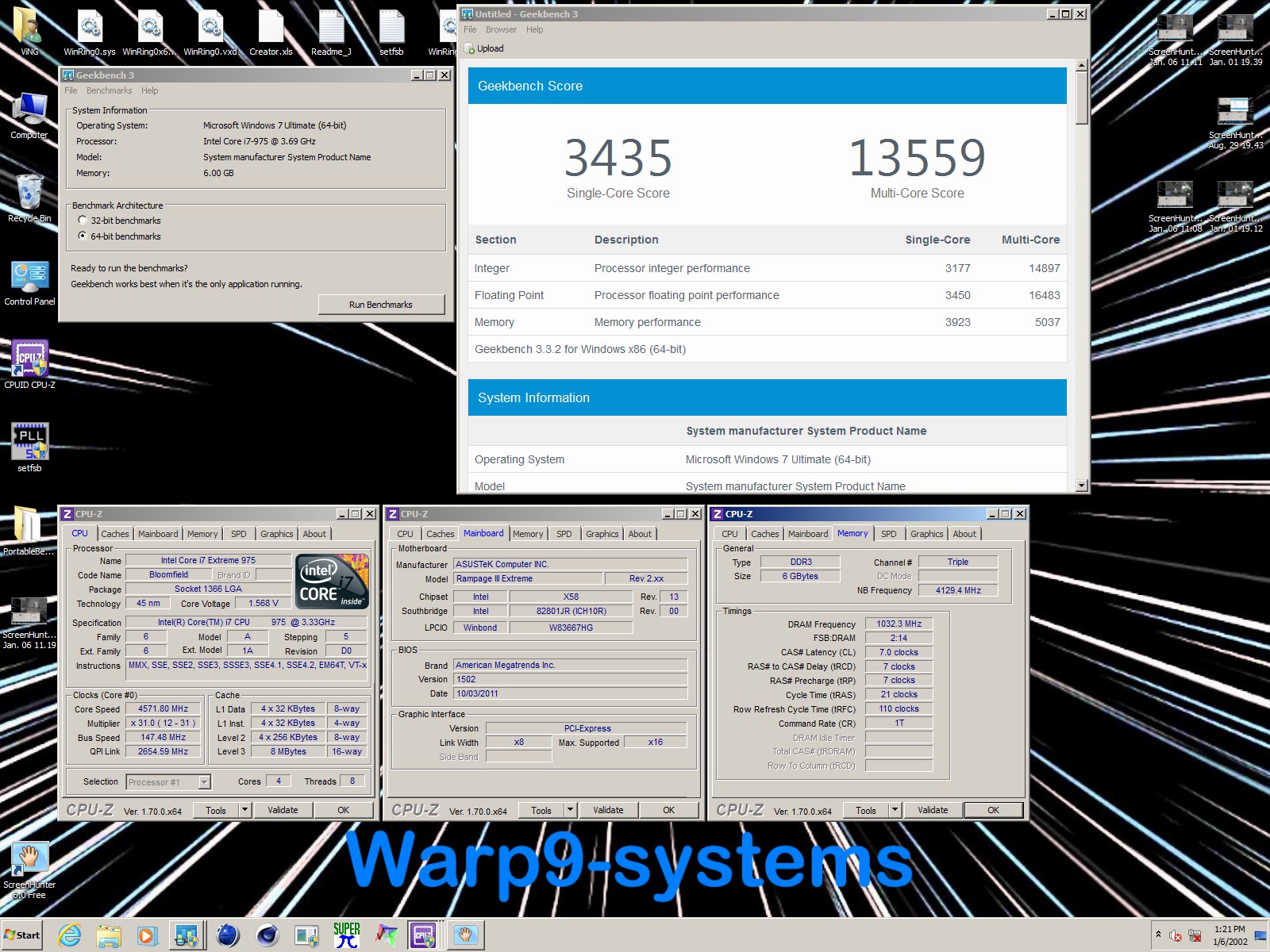Click the NB Frequency 4129.4 MHz value
Screen dimensions: 1270x952
click(x=958, y=590)
